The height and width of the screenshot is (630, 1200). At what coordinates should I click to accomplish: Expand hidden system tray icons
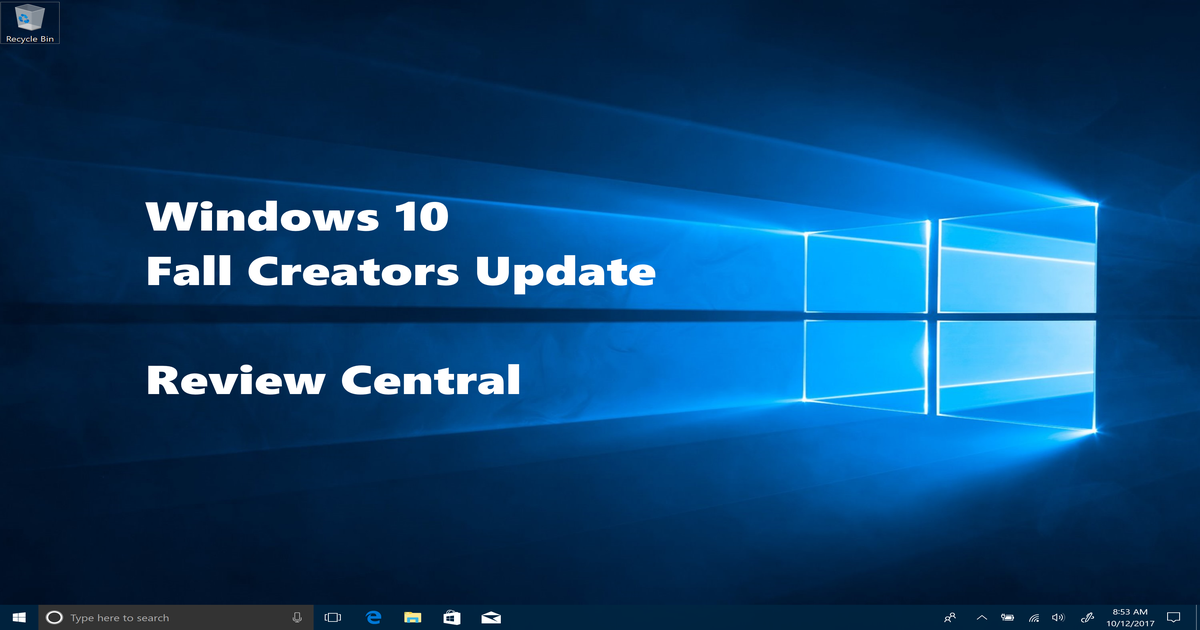[x=983, y=617]
